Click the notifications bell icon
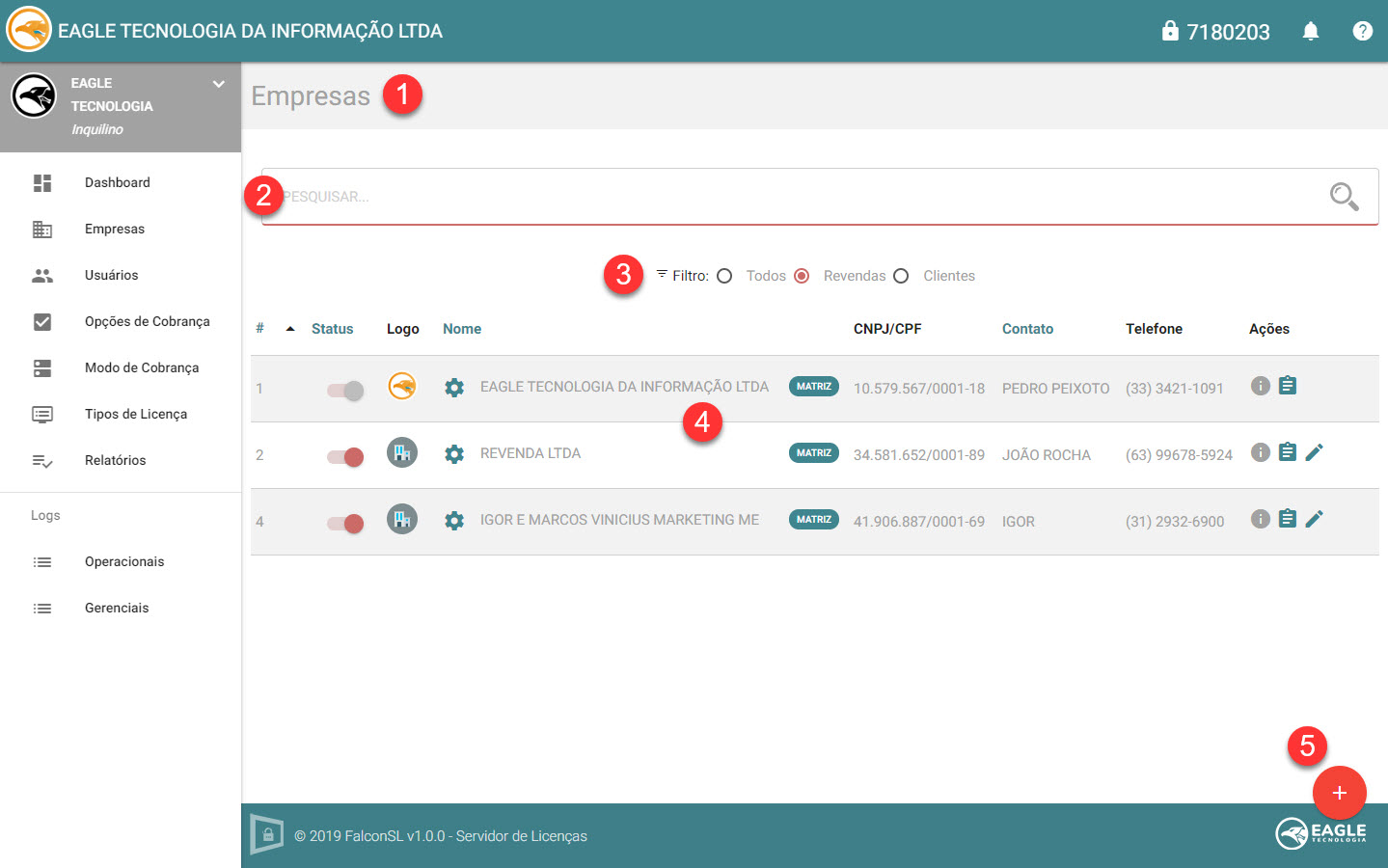1388x868 pixels. [1310, 32]
